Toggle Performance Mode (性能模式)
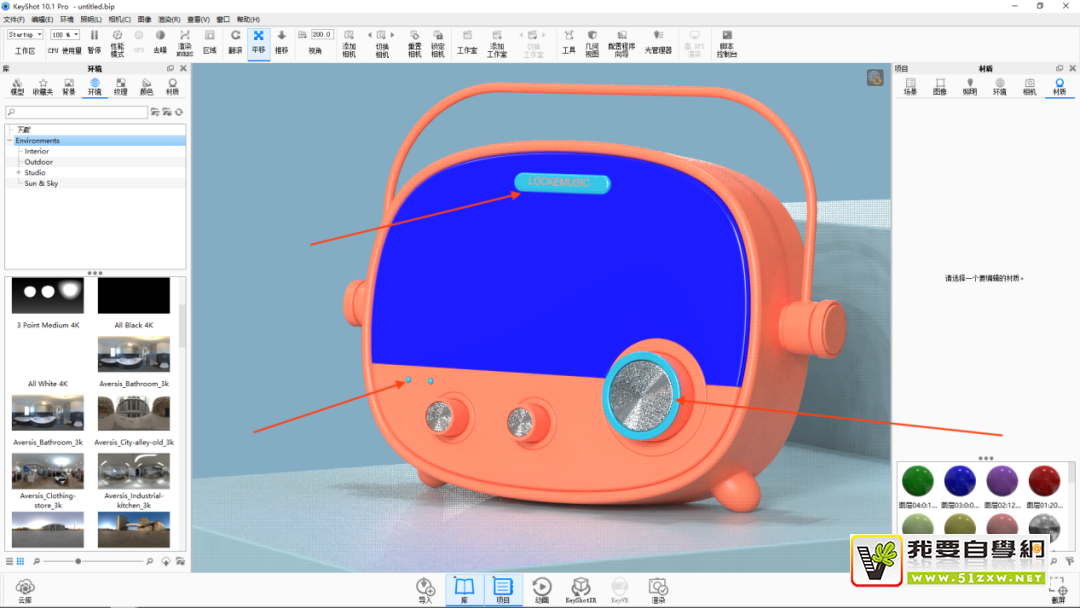 pyautogui.click(x=117, y=40)
